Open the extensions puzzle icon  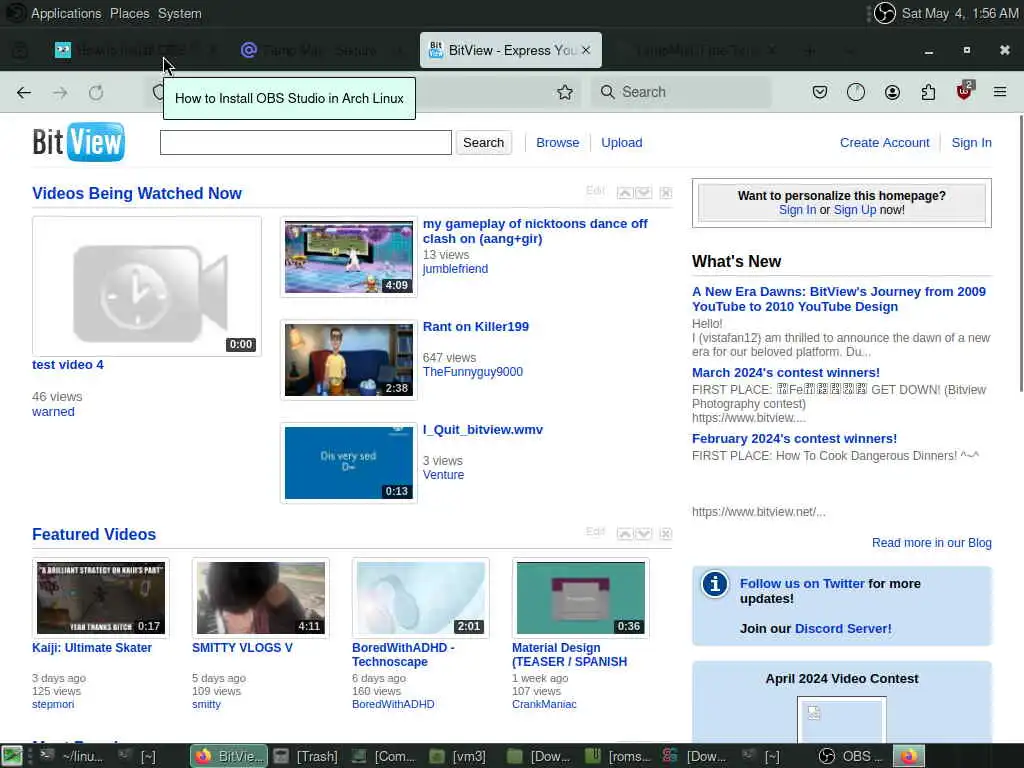(x=928, y=92)
